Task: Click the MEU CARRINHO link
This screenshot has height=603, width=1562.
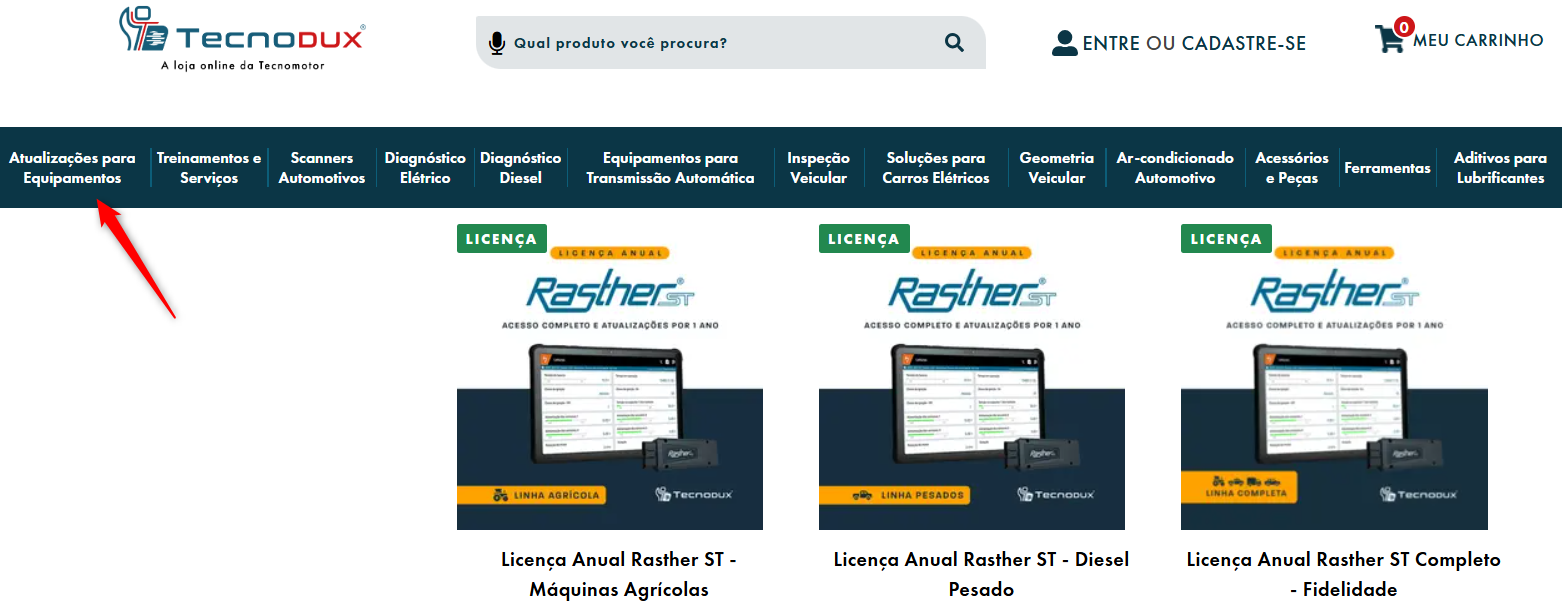Action: (x=1478, y=40)
